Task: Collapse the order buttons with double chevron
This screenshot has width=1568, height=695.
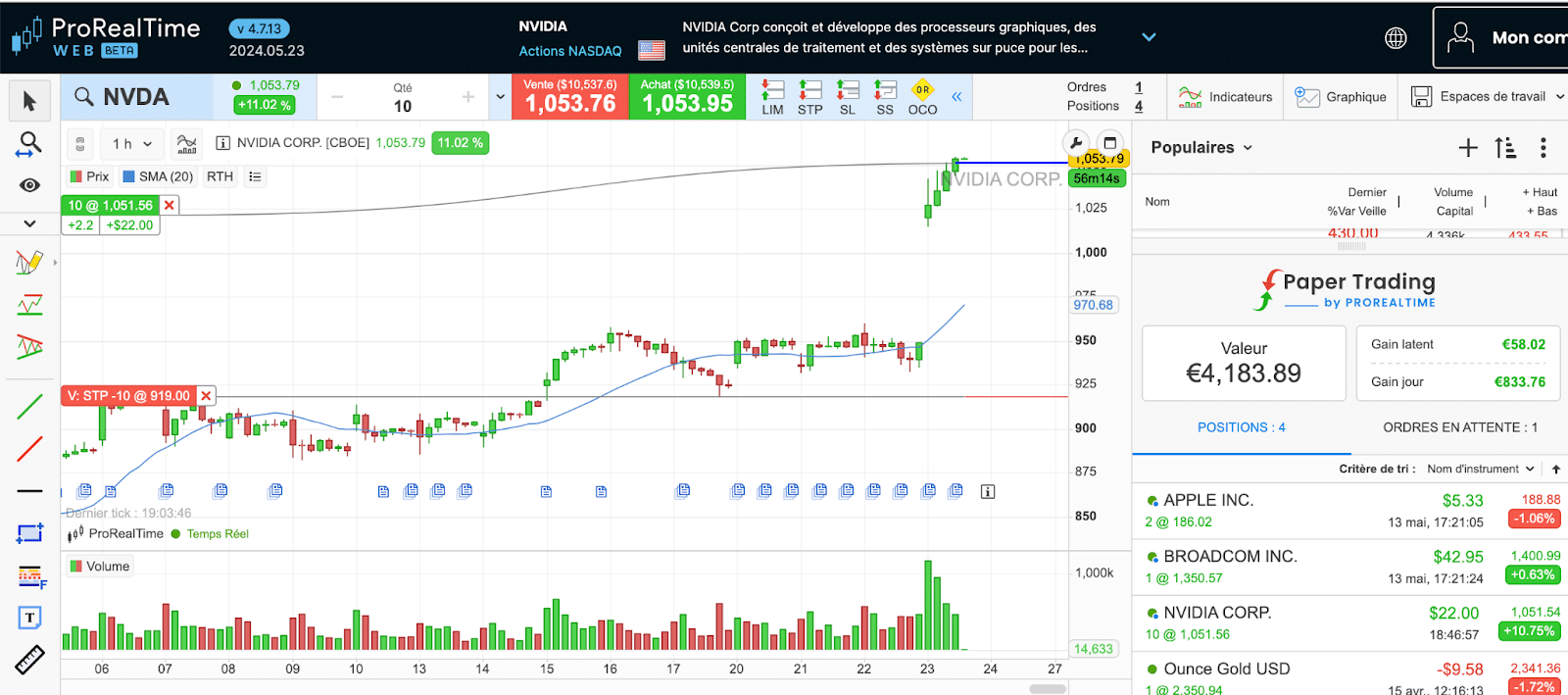Action: click(956, 97)
